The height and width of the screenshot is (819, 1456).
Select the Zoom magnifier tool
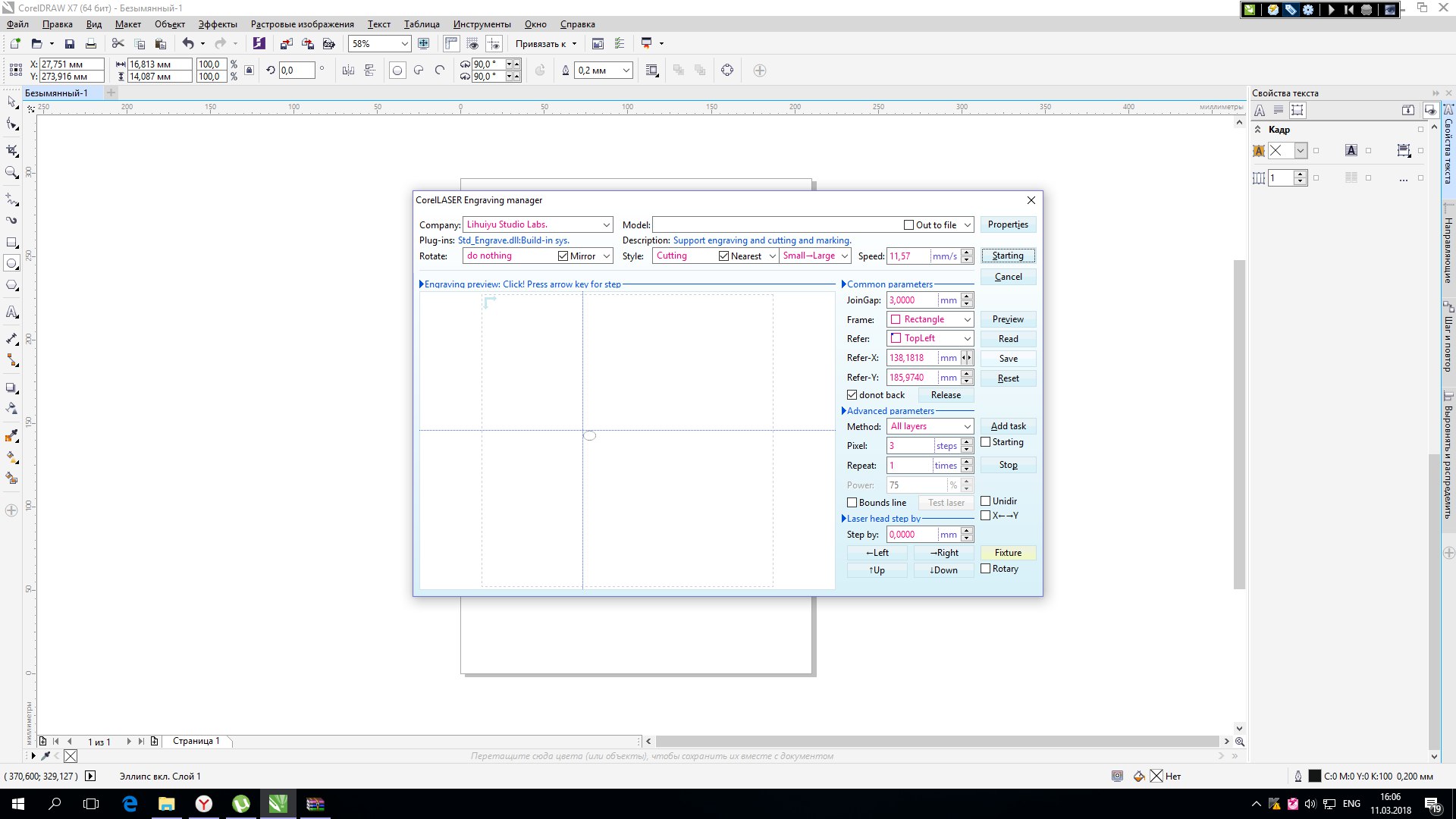coord(11,173)
